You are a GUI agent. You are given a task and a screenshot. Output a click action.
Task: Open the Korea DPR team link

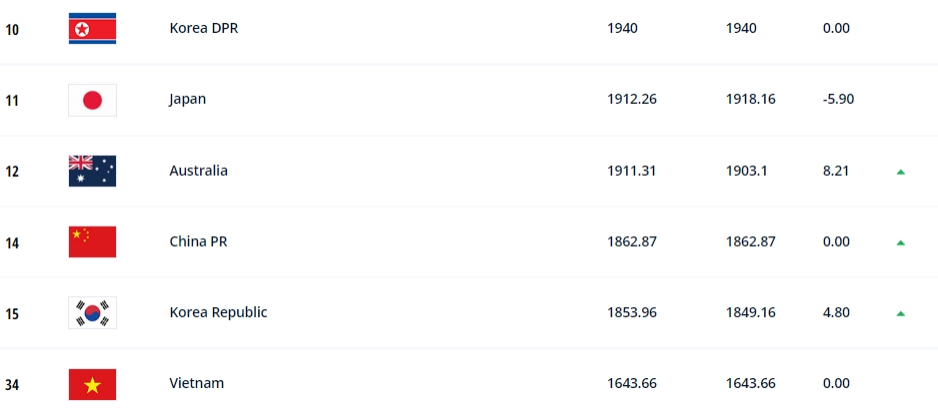pos(203,28)
